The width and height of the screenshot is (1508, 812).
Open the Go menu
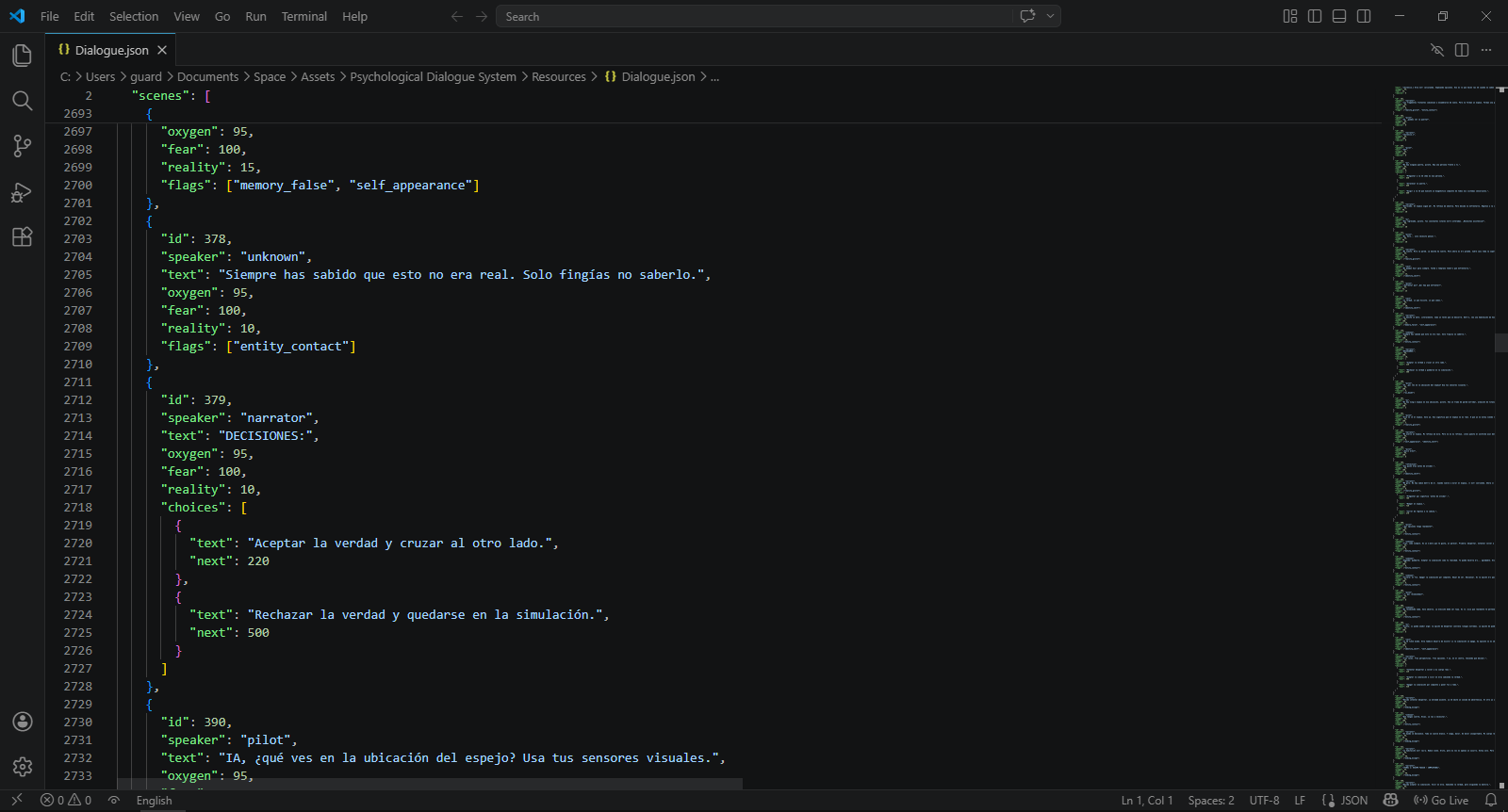[222, 16]
